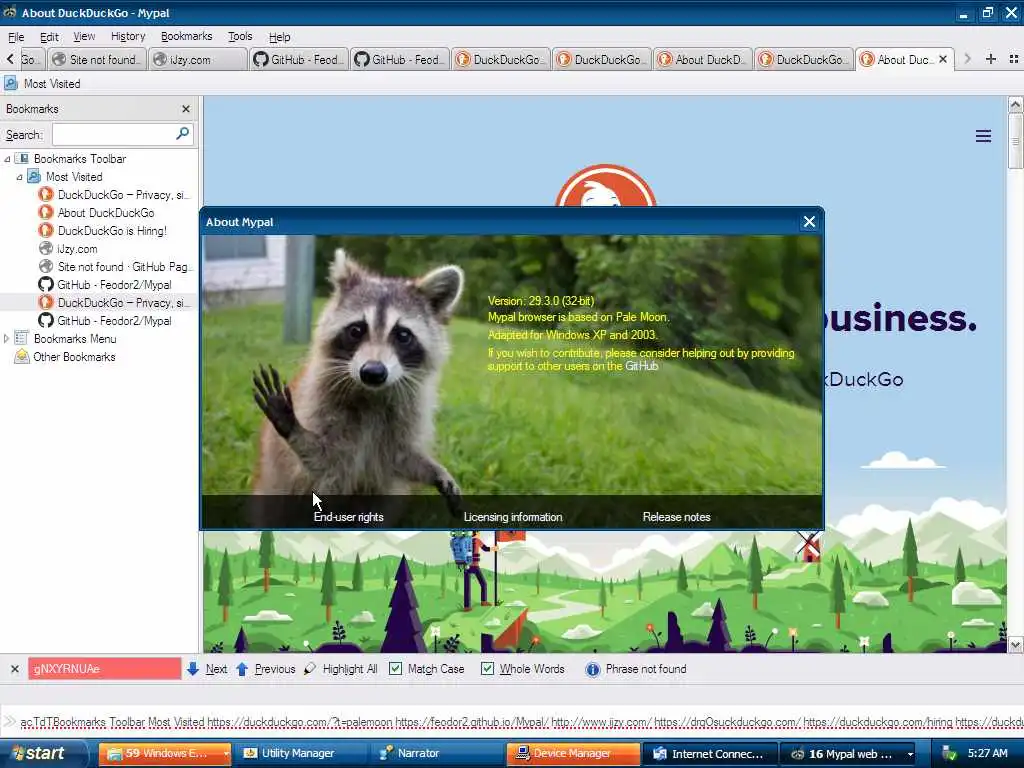The height and width of the screenshot is (768, 1024).
Task: Click the system tray network icon
Action: click(949, 754)
